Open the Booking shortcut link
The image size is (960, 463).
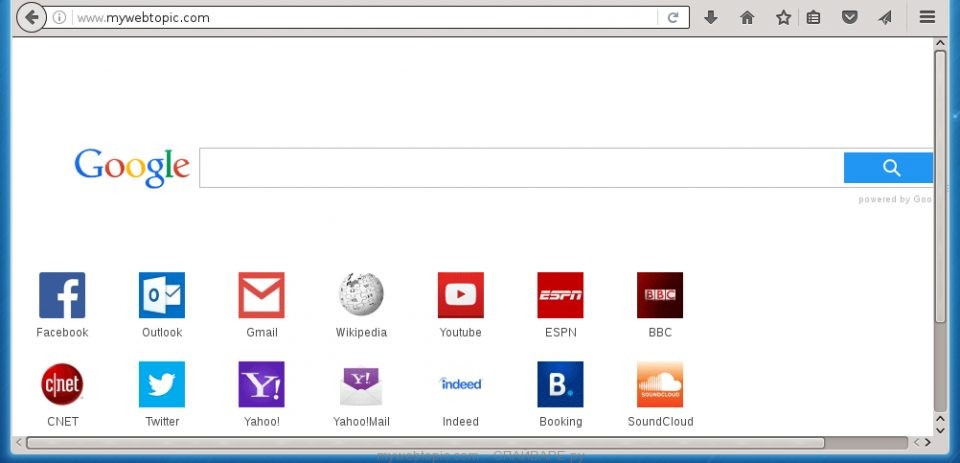coord(560,384)
